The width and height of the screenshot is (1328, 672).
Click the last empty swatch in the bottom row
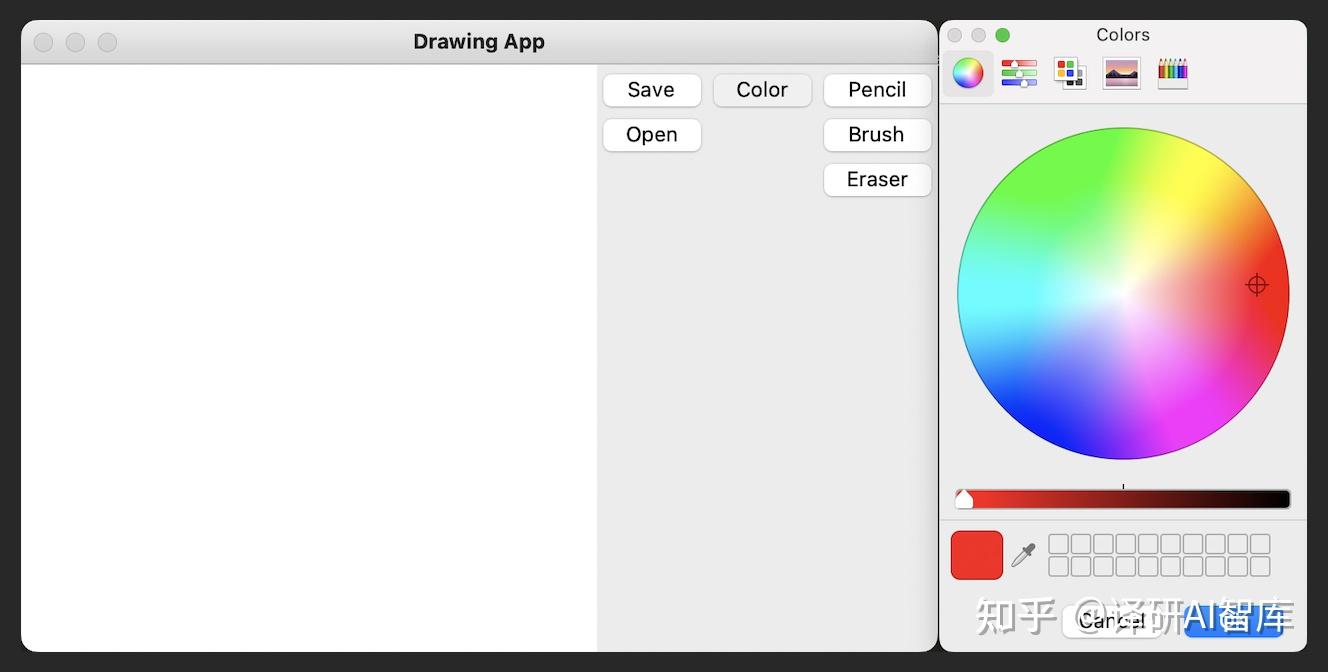click(1260, 567)
